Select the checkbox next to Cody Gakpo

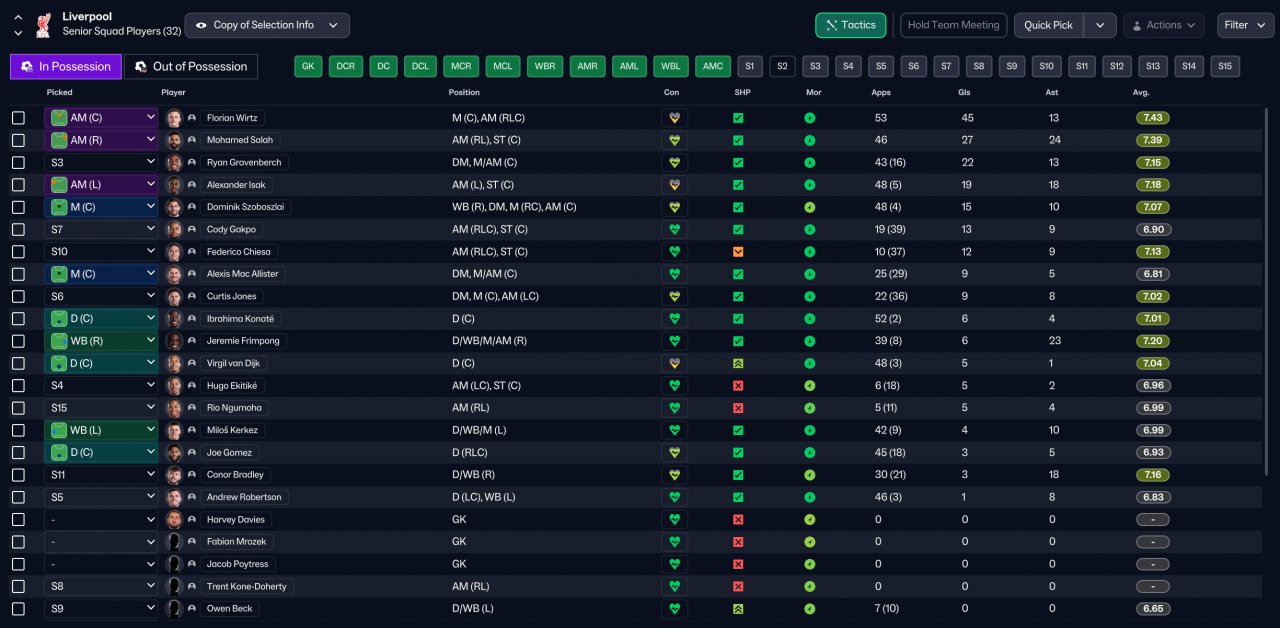[18, 230]
